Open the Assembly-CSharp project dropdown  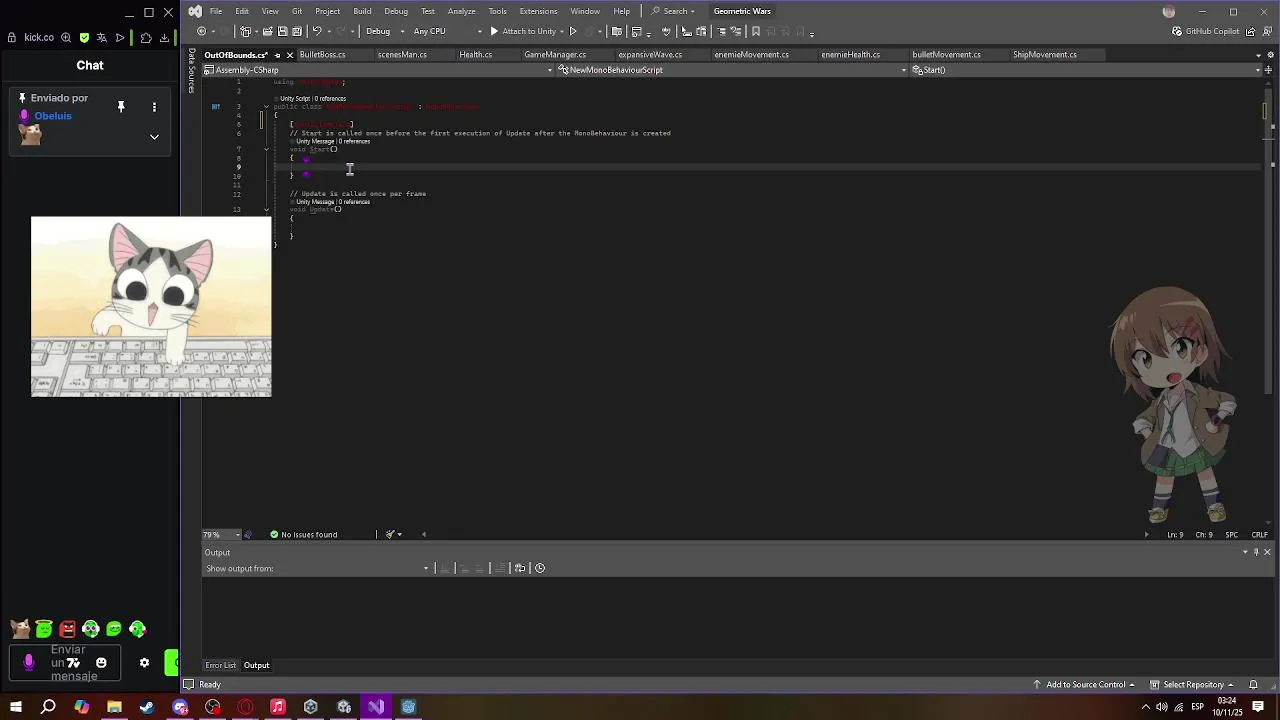point(378,70)
